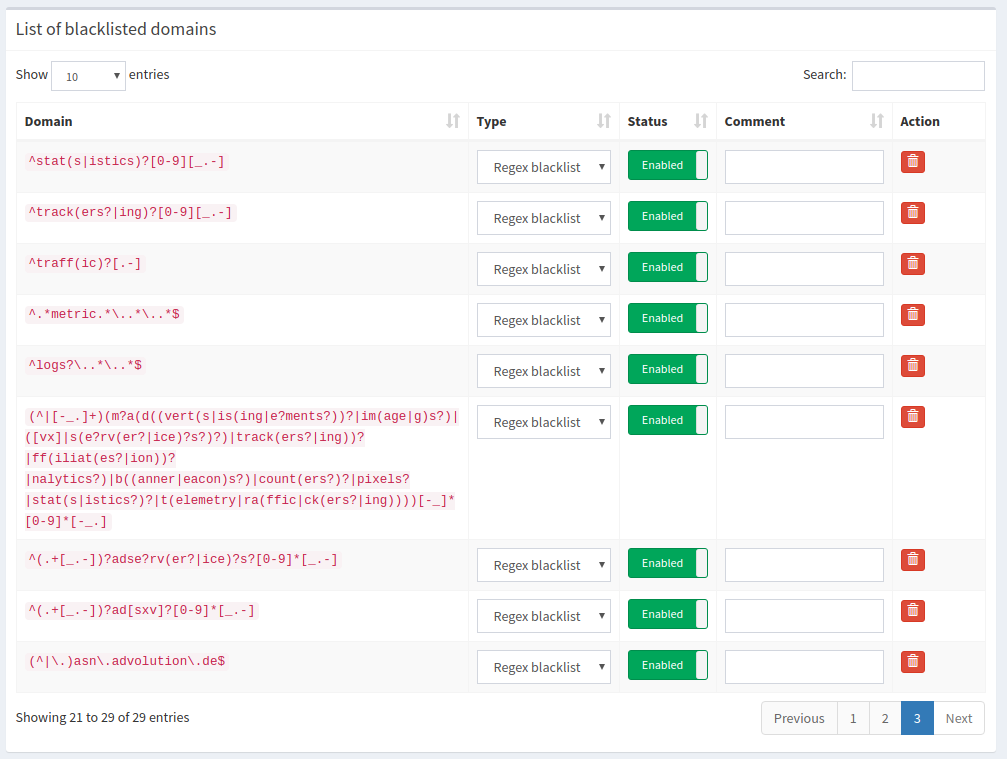Open Type dropdown for ^track(ers?|ing) row
The image size is (1007, 759).
544,218
